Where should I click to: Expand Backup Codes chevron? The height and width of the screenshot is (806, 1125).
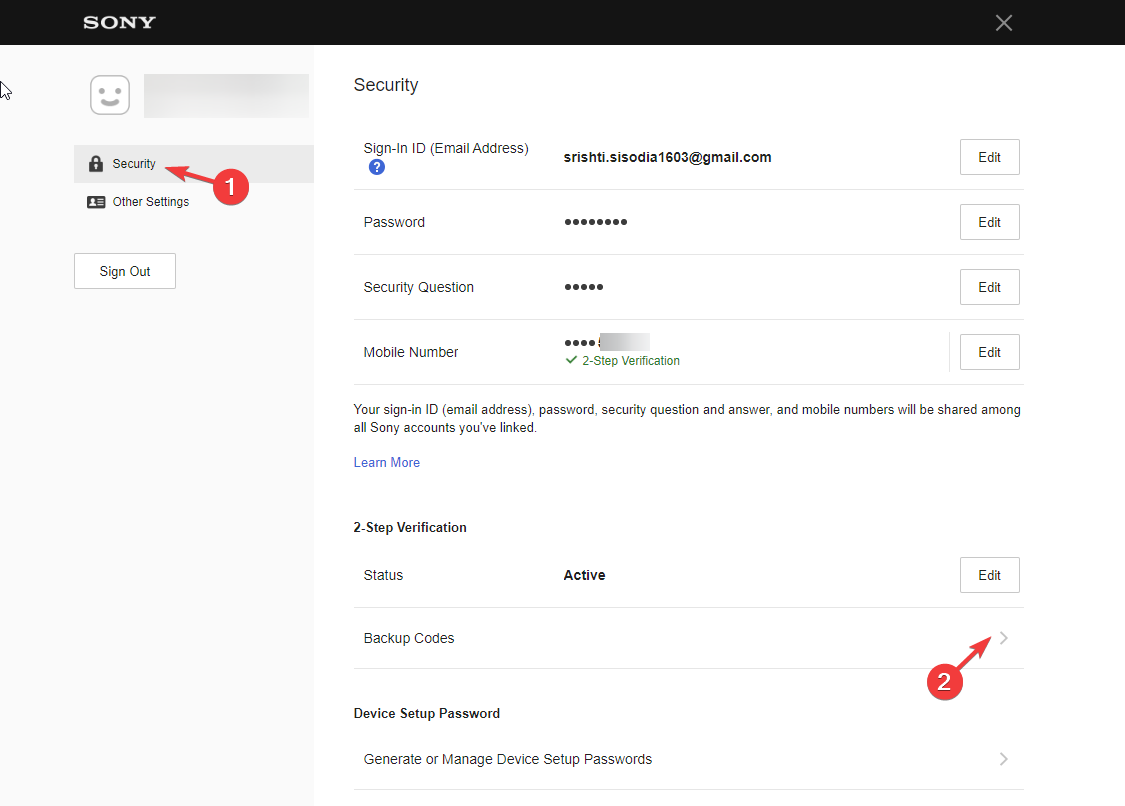point(1004,638)
